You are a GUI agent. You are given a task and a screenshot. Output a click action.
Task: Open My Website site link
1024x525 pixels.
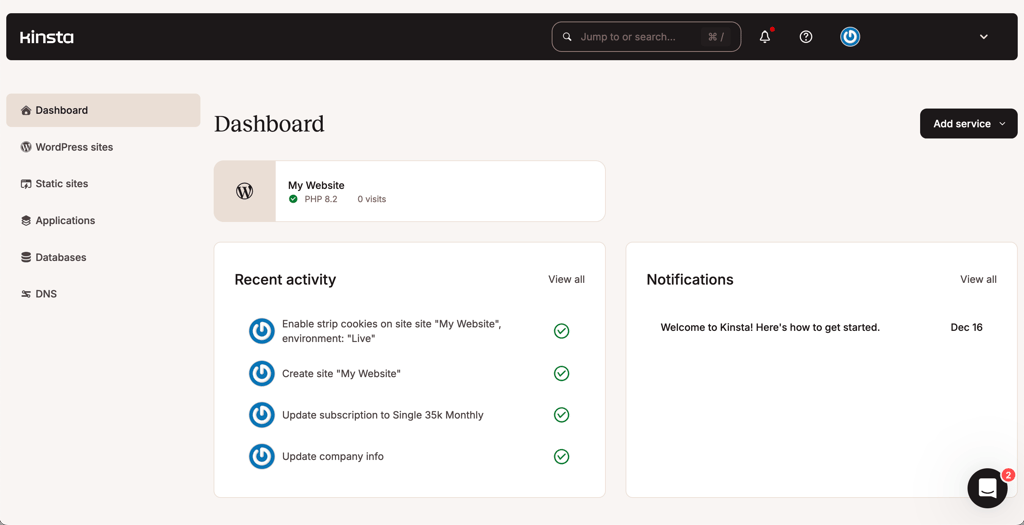(x=316, y=185)
